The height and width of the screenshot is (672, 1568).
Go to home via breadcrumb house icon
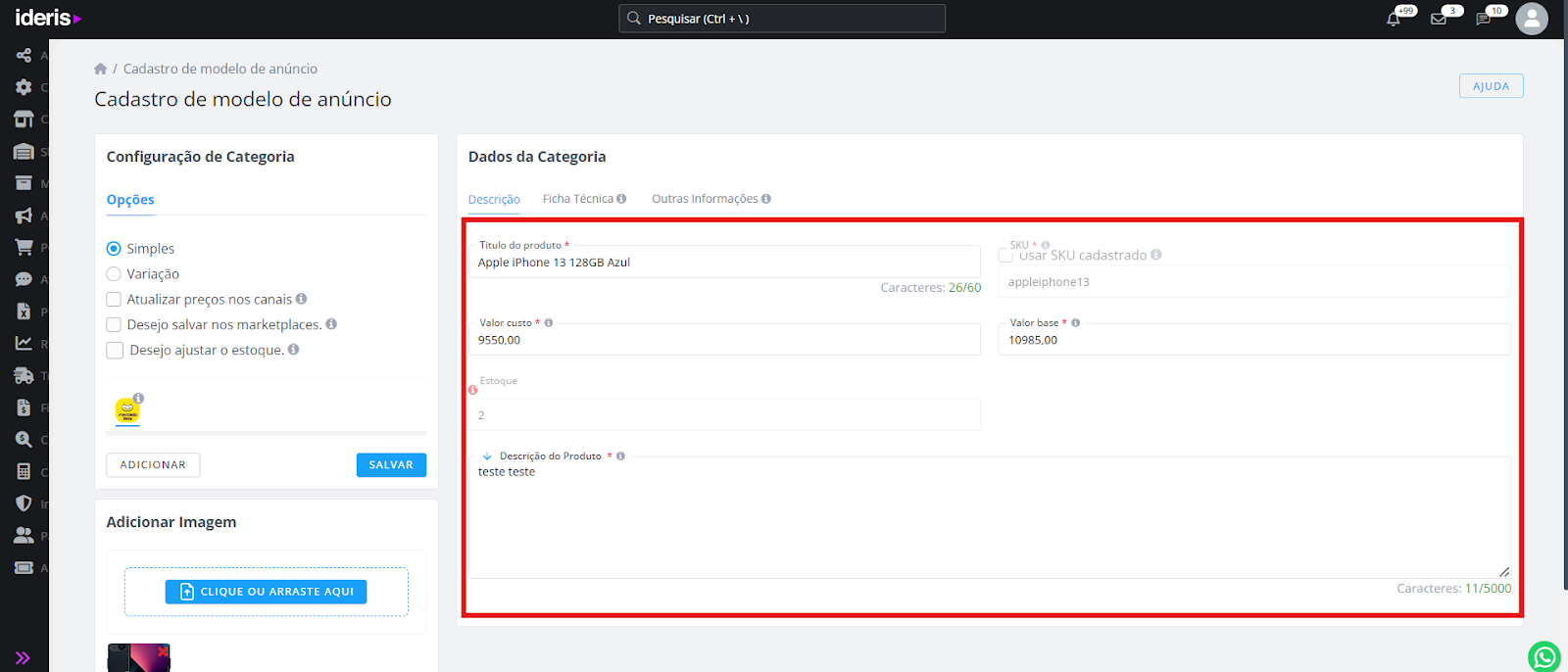coord(100,69)
